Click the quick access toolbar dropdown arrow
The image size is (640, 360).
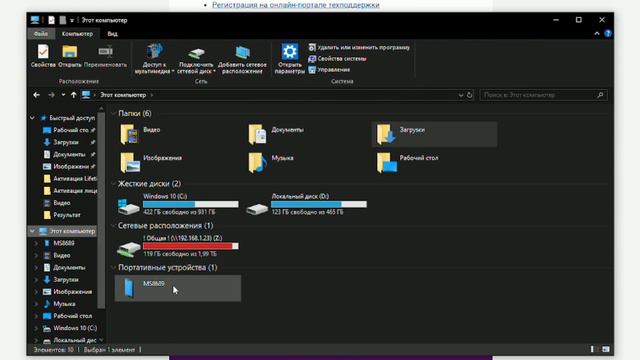(x=71, y=20)
